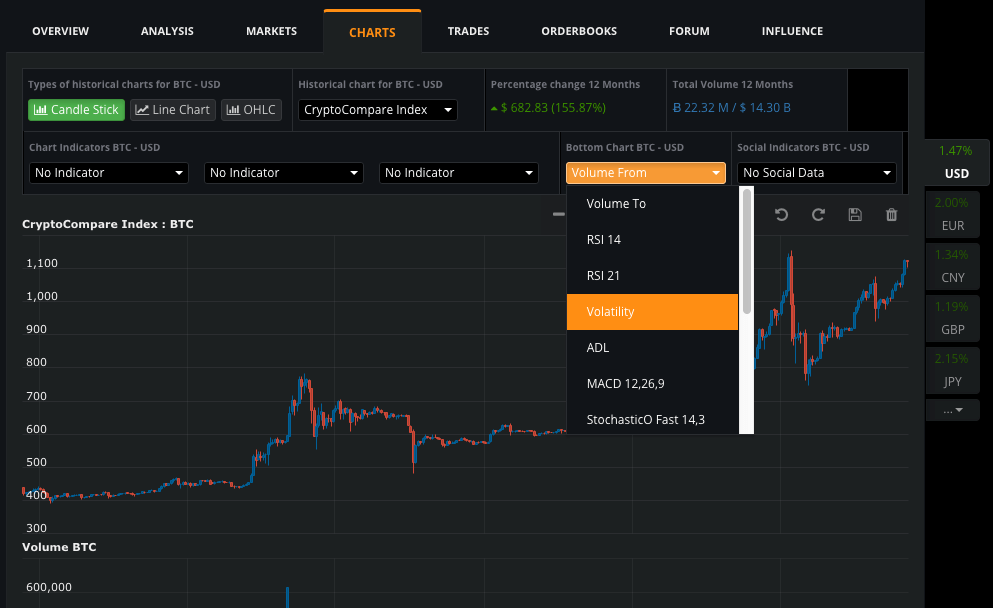Delete chart drawings with the trash icon
This screenshot has height=608, width=993.
click(x=891, y=215)
